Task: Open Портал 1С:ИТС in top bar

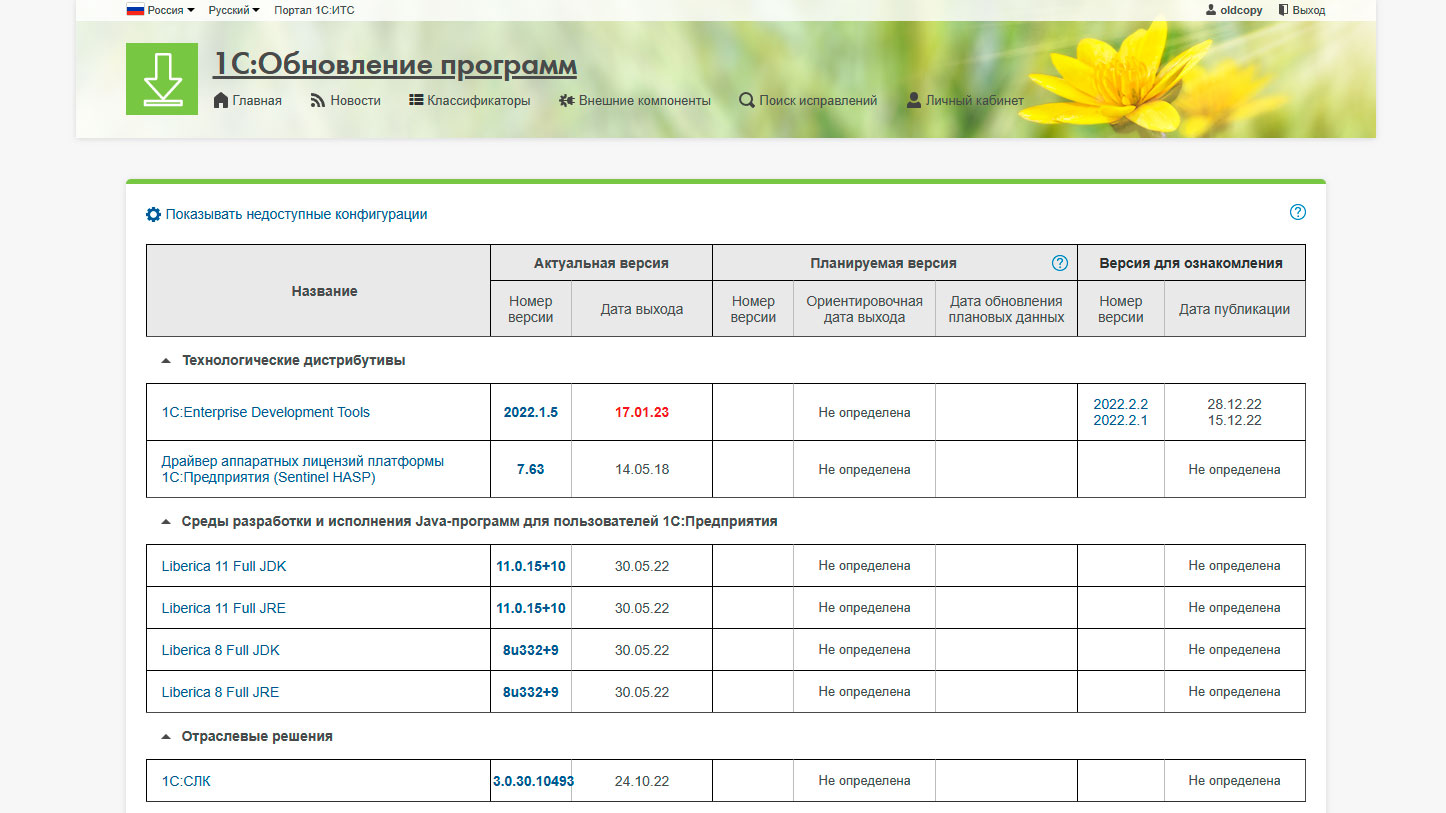Action: click(x=314, y=10)
